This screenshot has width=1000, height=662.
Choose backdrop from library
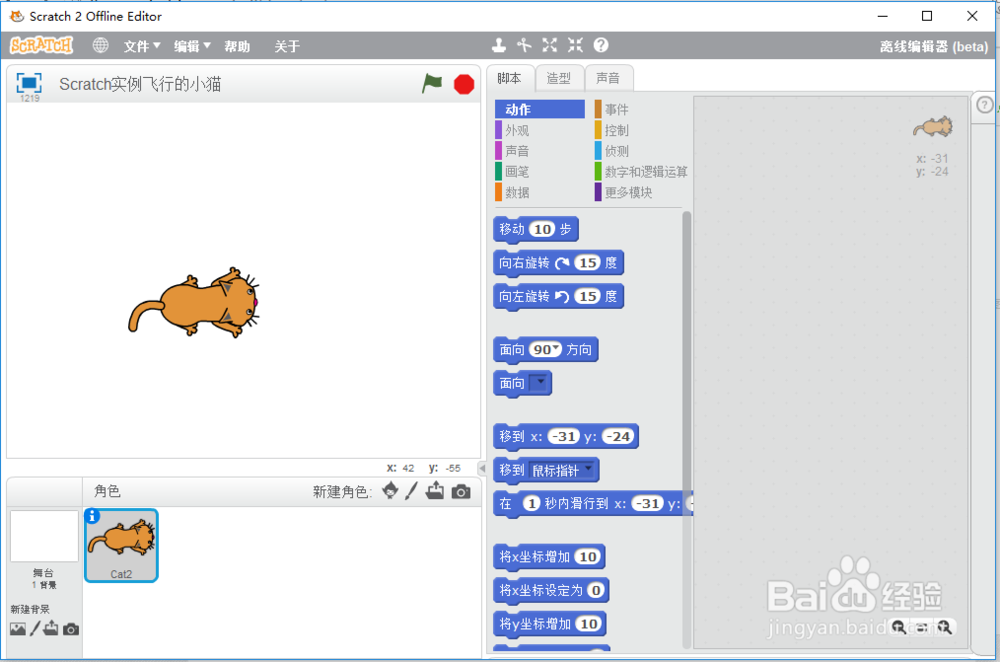coord(18,629)
